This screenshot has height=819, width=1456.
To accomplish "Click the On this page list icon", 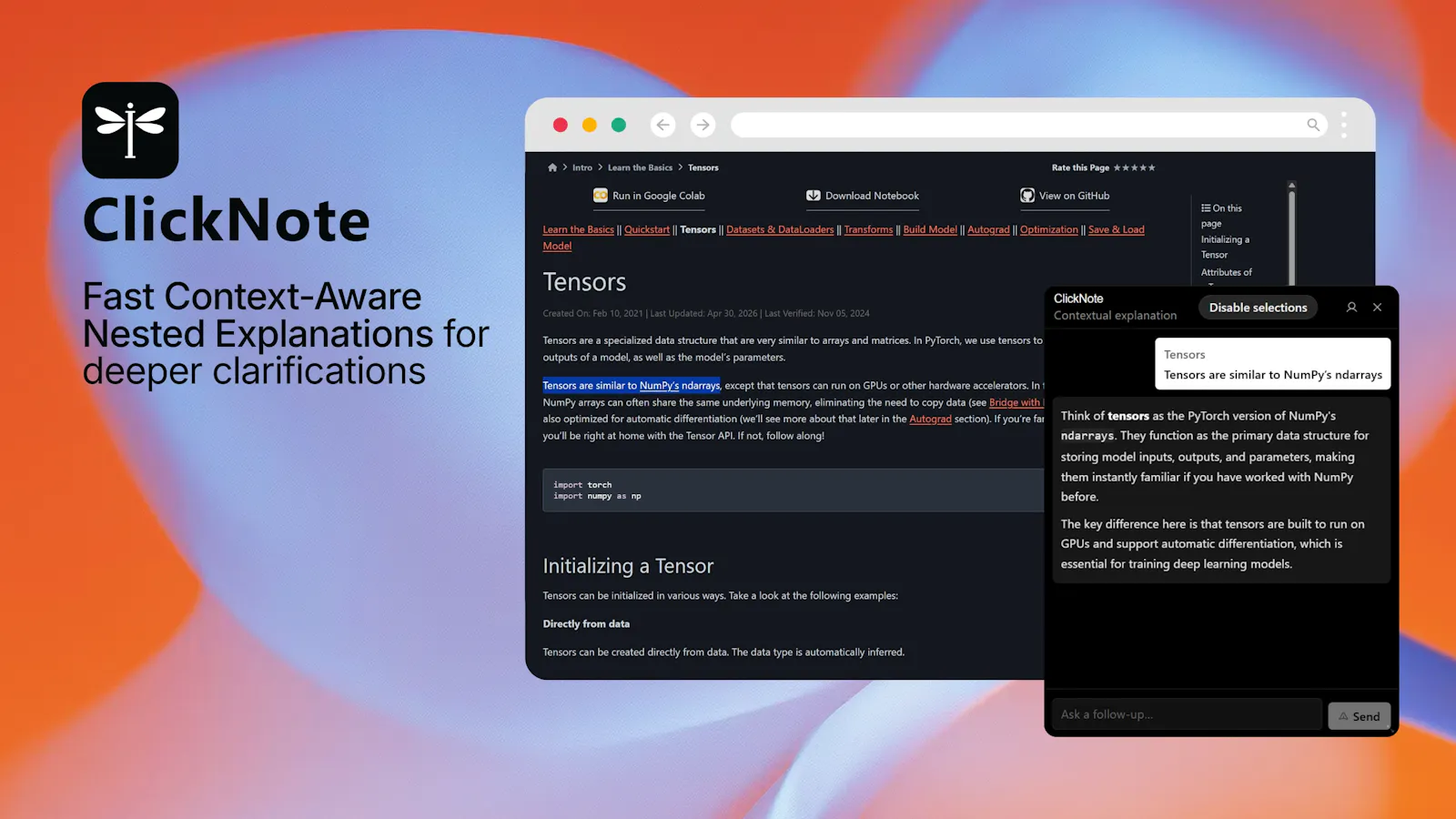I will coord(1206,208).
